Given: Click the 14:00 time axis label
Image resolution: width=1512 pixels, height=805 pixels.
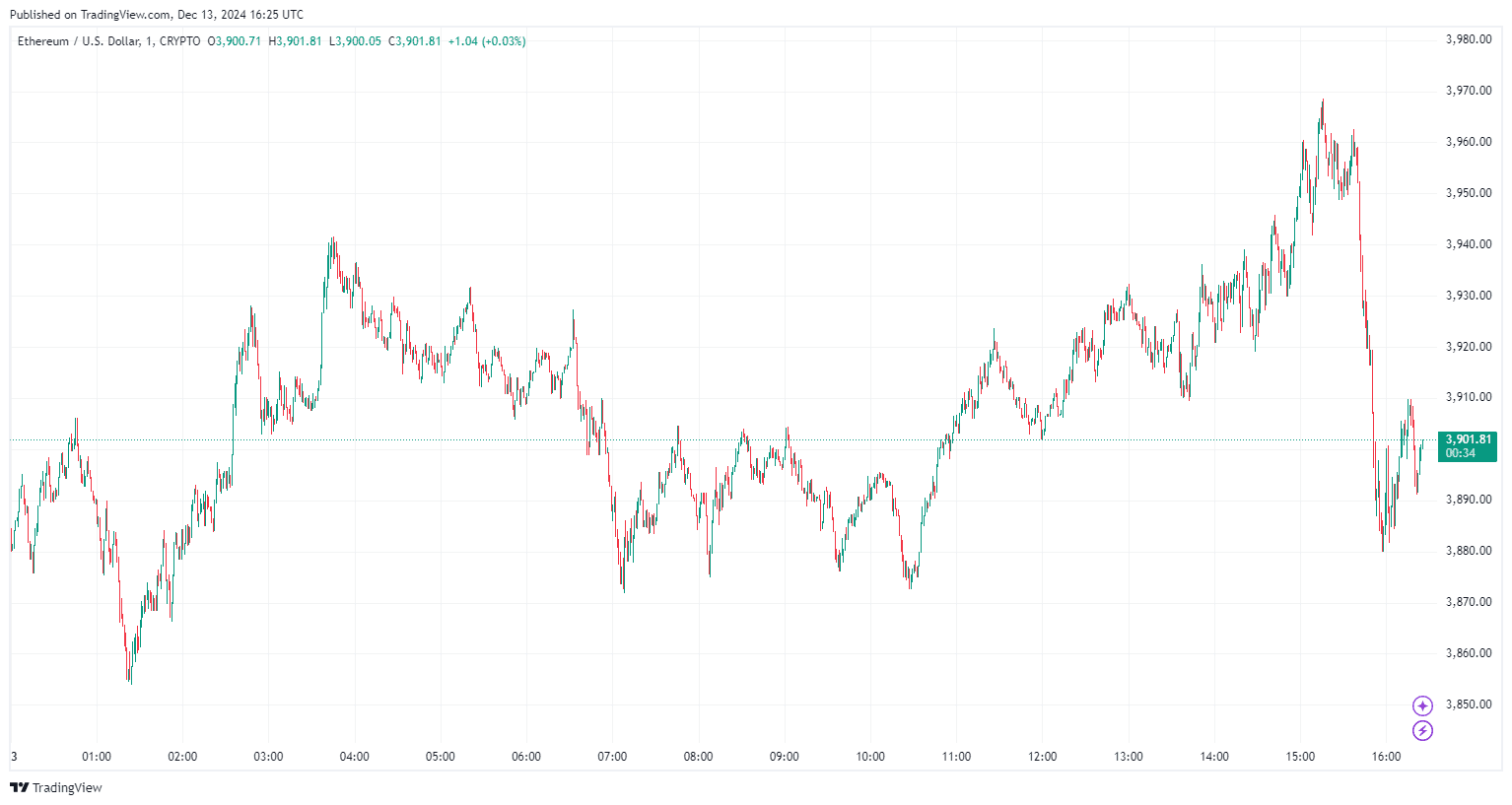Looking at the screenshot, I should pos(1214,757).
